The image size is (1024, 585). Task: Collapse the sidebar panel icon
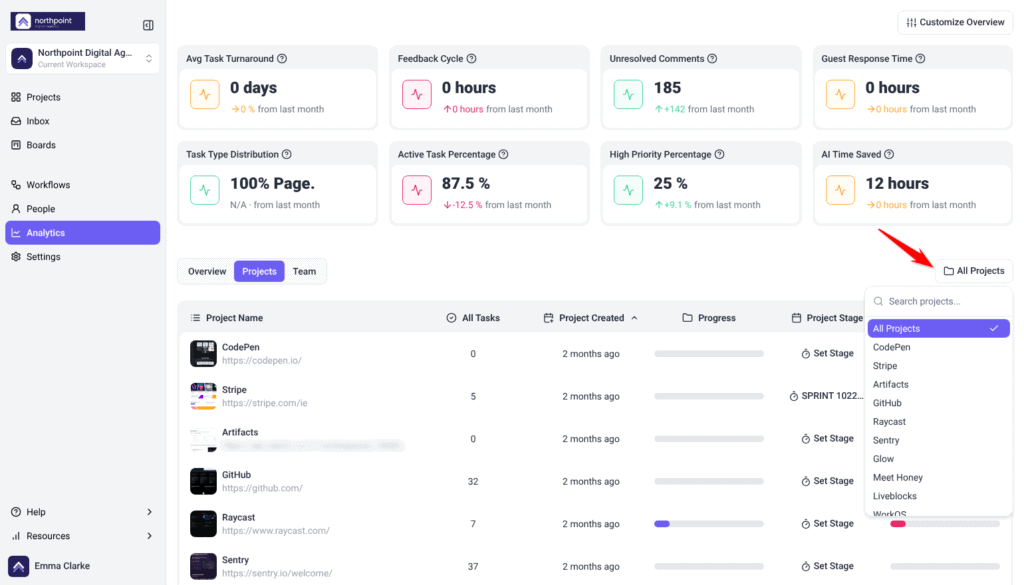[148, 25]
